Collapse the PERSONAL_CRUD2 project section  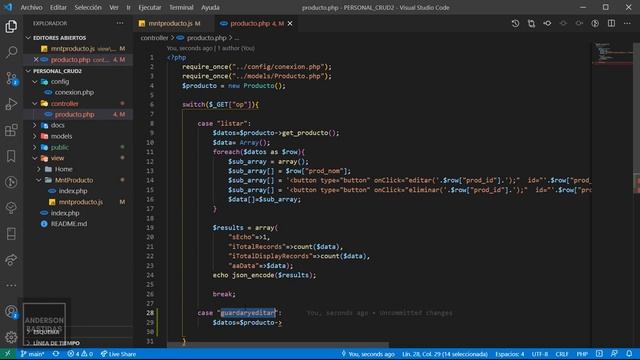point(78,71)
